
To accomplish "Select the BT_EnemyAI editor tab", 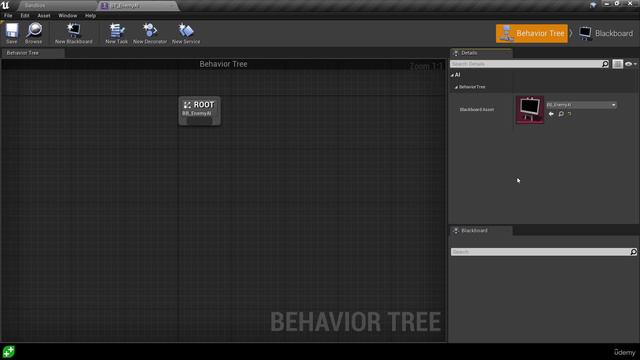I will click(137, 6).
